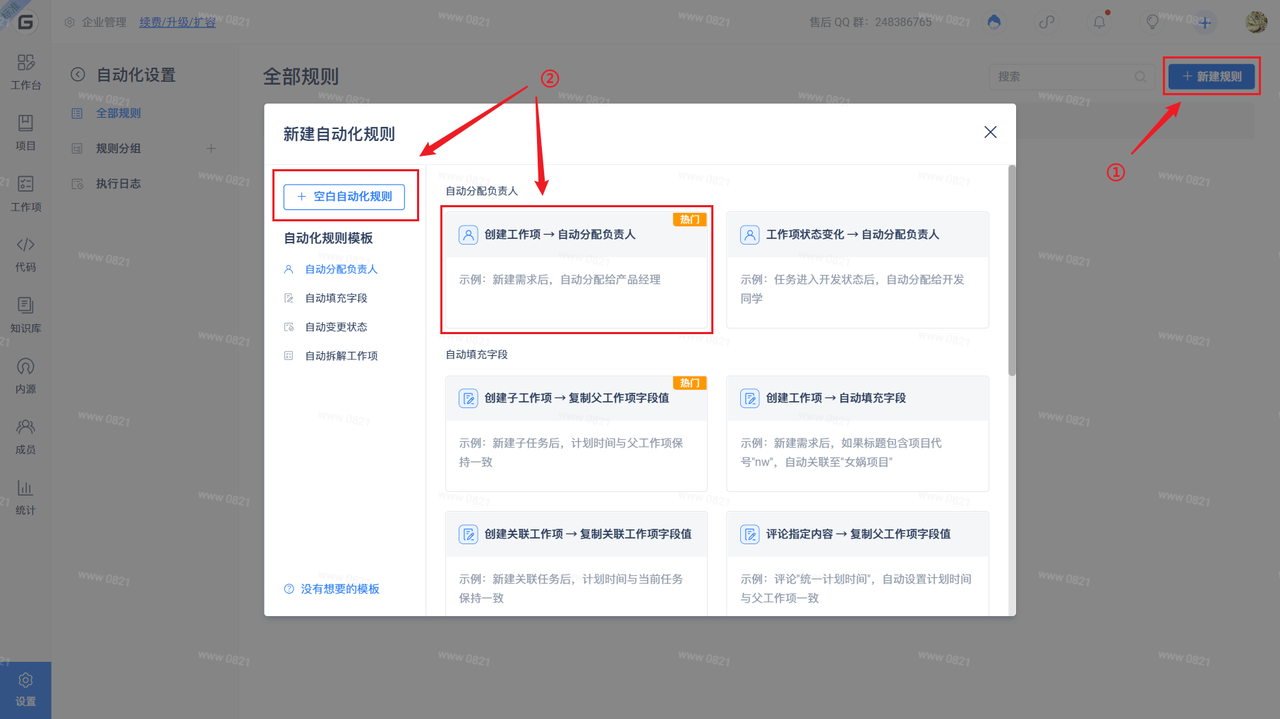Click the 售后 QQ 群 number text

point(870,22)
